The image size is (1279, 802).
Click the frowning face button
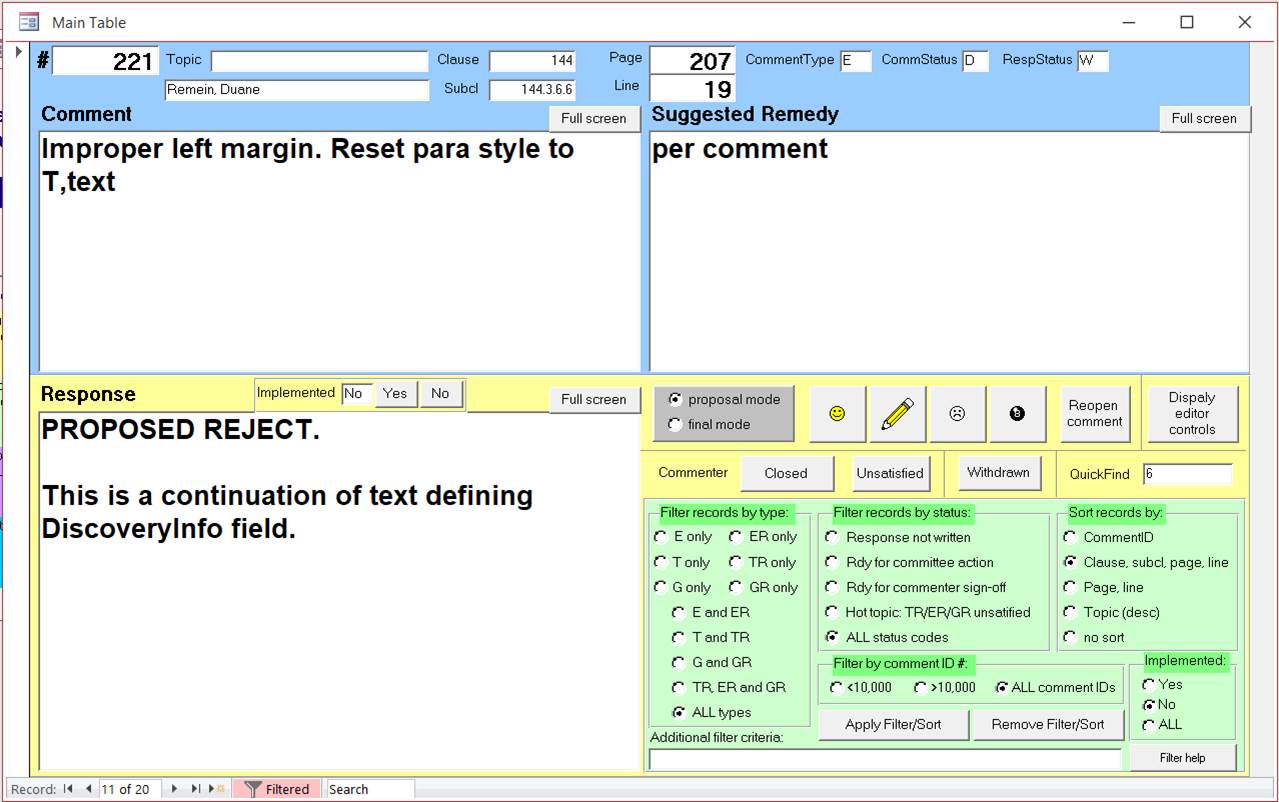(957, 414)
